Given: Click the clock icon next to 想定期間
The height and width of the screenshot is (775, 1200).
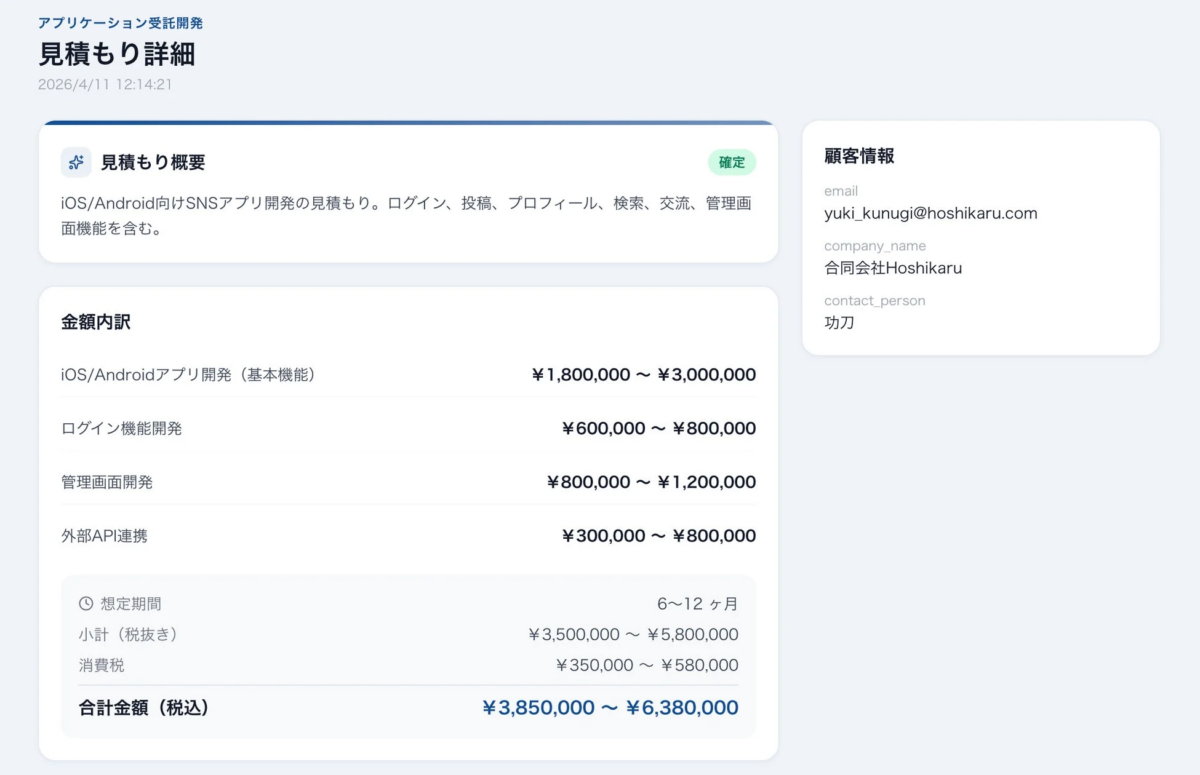Looking at the screenshot, I should (84, 602).
